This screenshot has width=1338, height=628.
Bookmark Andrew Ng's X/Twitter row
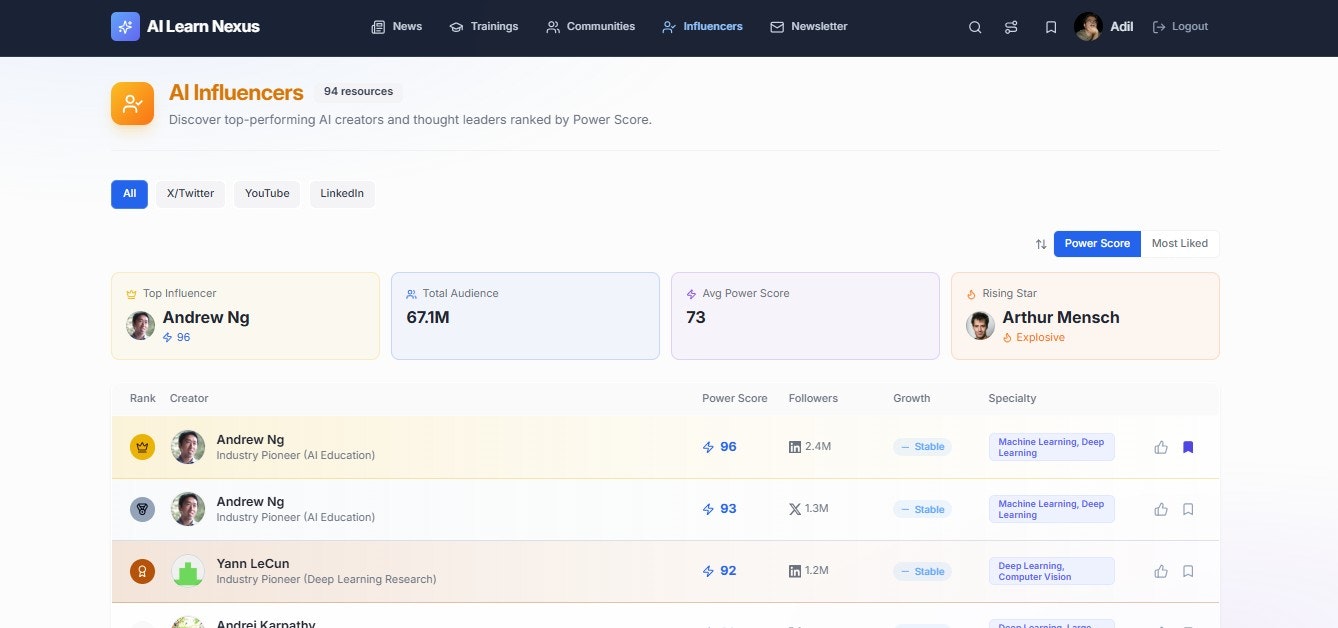(x=1188, y=509)
